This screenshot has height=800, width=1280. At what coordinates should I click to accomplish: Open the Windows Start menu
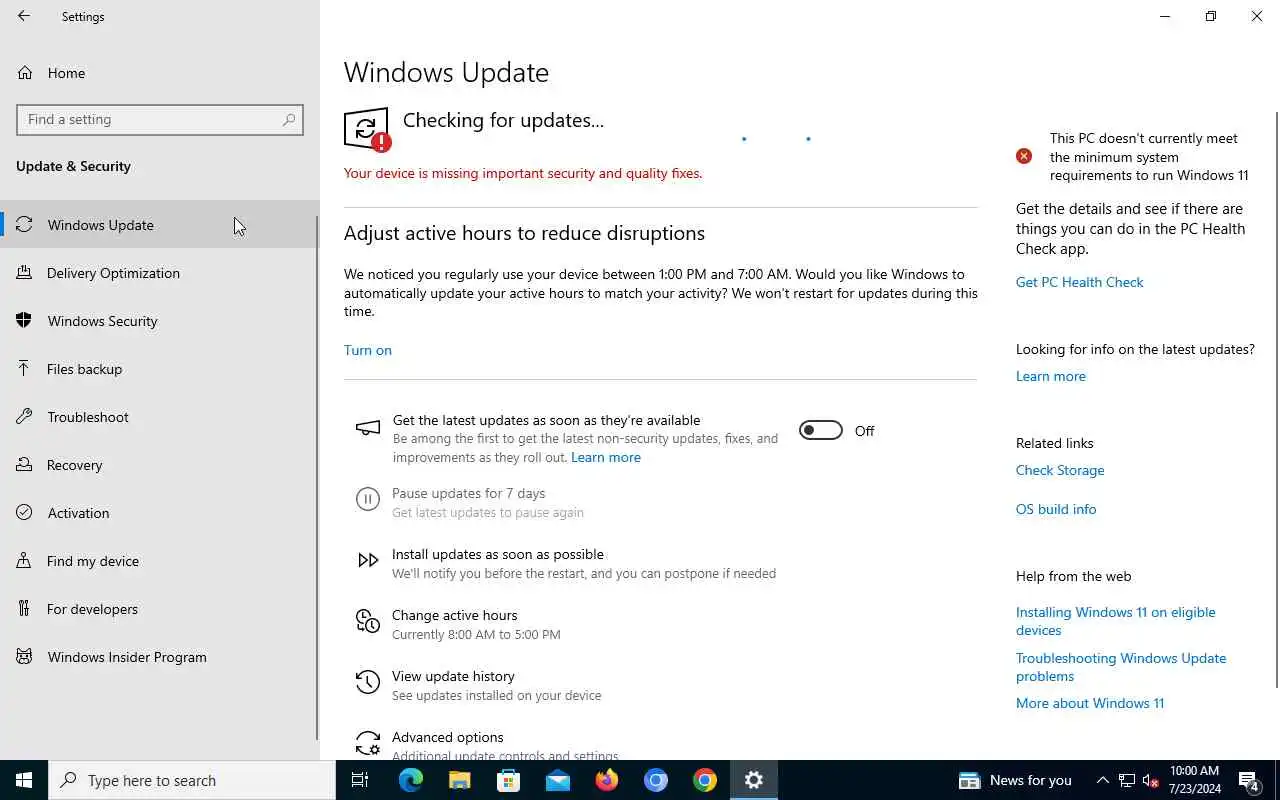coord(24,780)
